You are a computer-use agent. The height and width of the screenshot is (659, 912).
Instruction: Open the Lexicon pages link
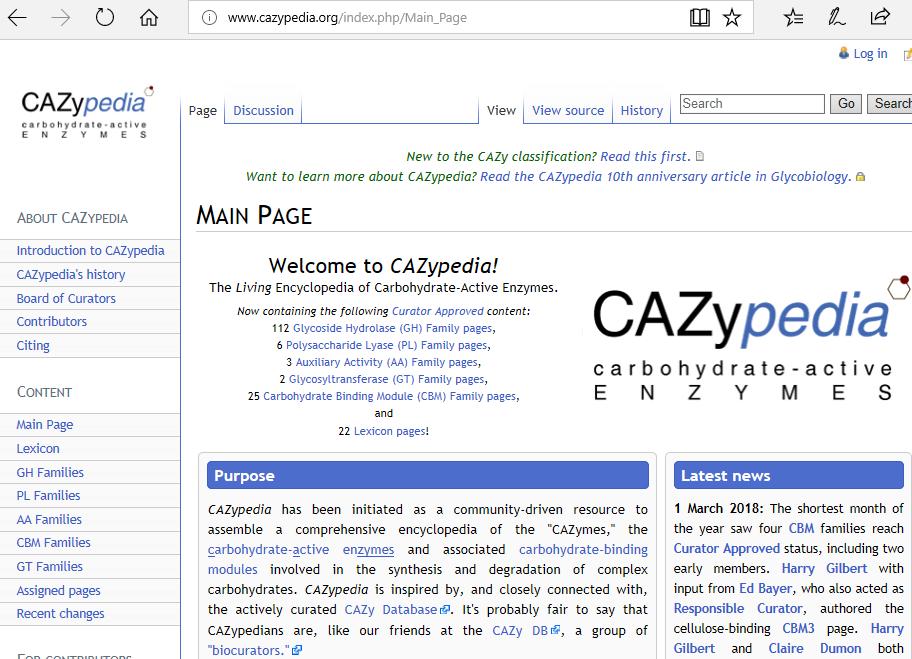click(390, 431)
